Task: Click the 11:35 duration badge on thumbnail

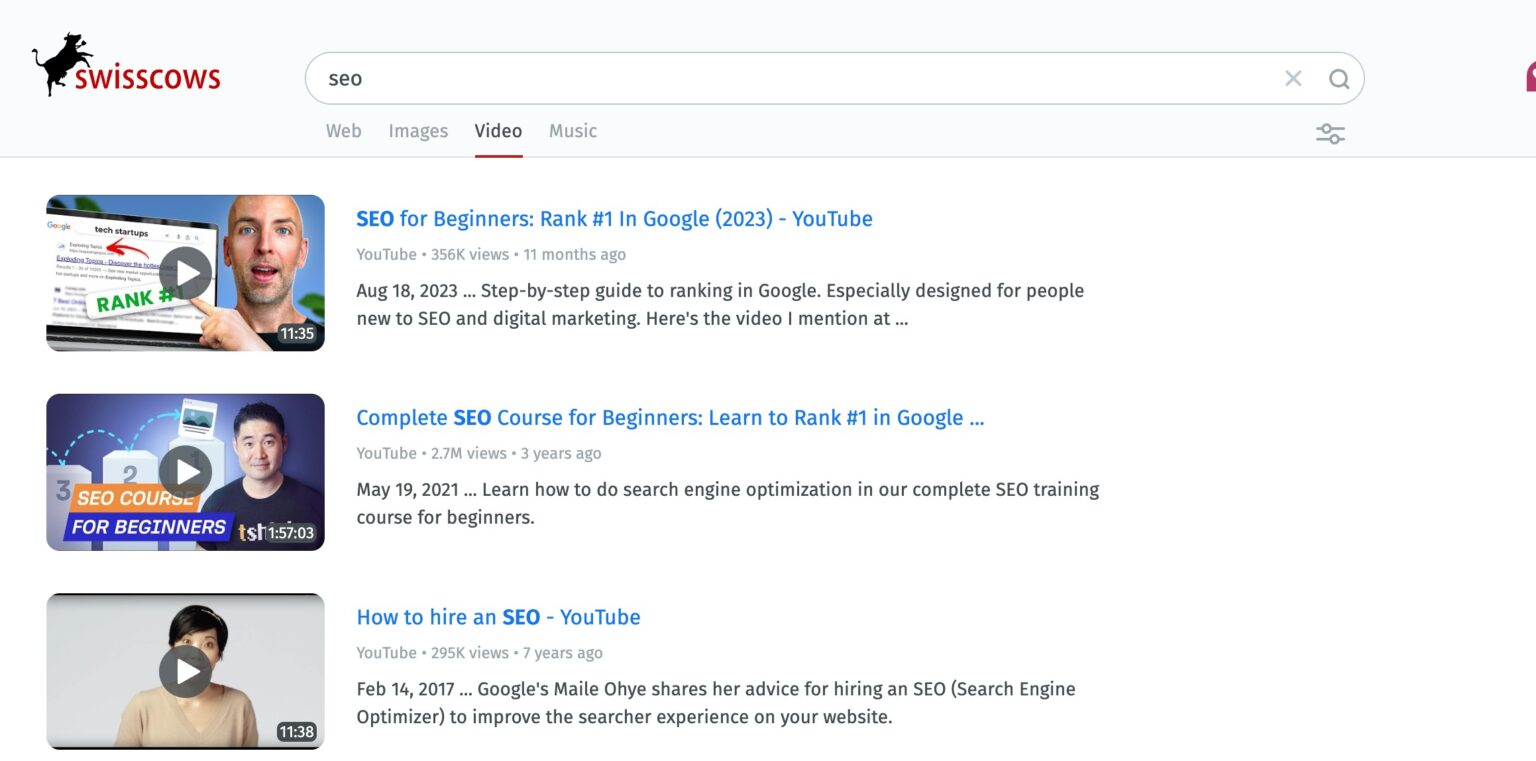Action: pyautogui.click(x=297, y=334)
